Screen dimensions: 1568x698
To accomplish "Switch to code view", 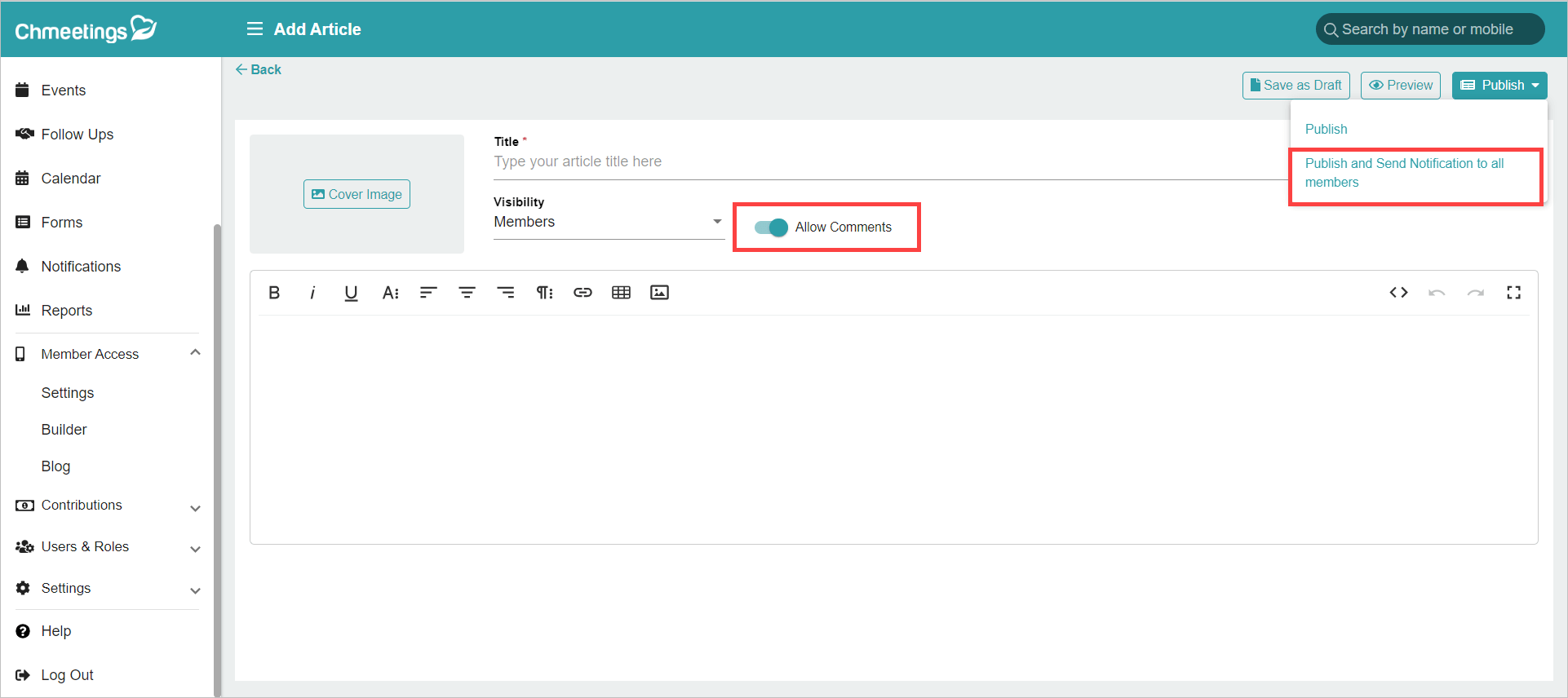I will click(1398, 293).
